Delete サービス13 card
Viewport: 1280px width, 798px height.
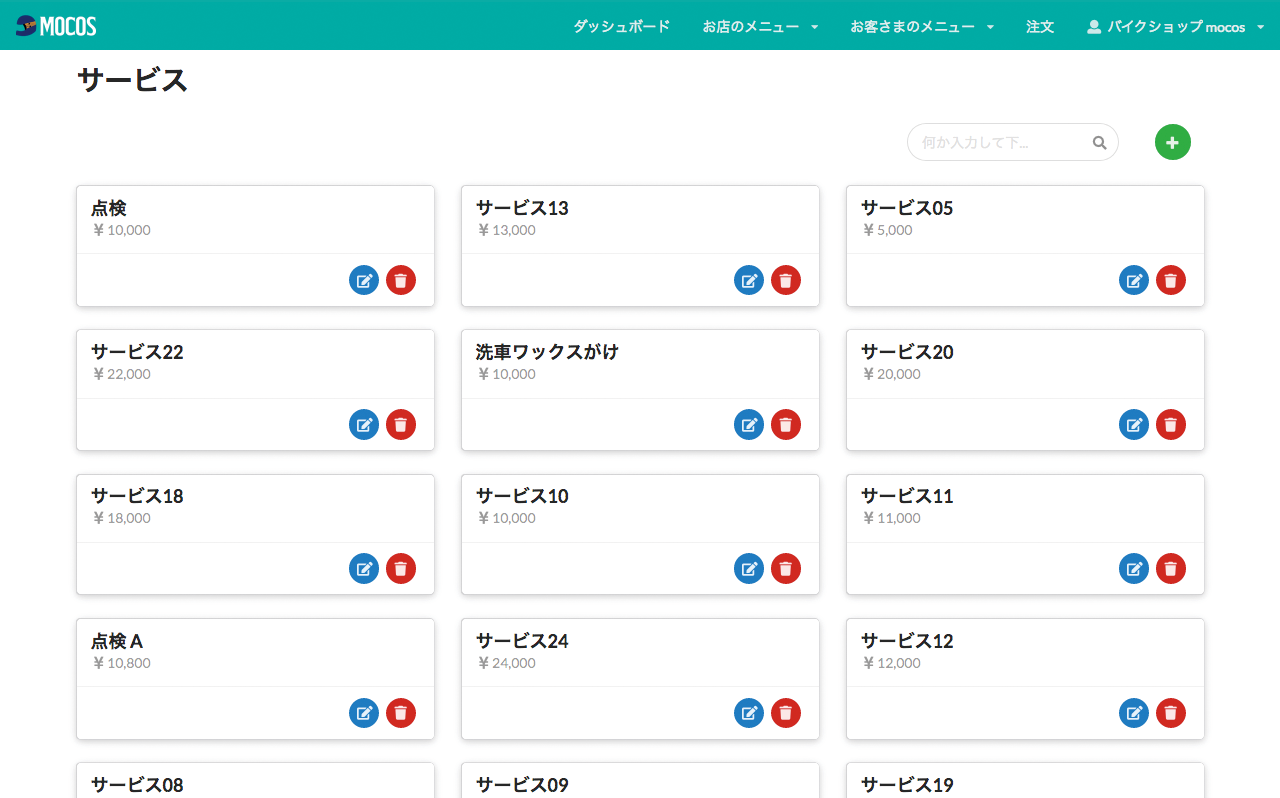pyautogui.click(x=786, y=280)
